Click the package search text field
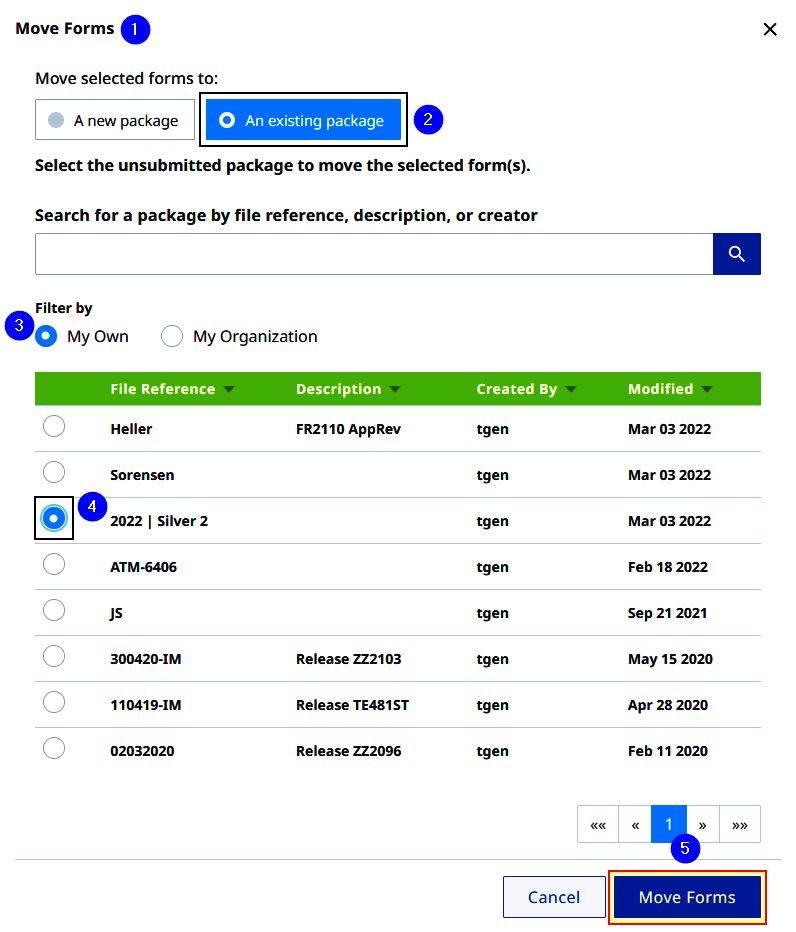796x932 pixels. click(x=374, y=254)
